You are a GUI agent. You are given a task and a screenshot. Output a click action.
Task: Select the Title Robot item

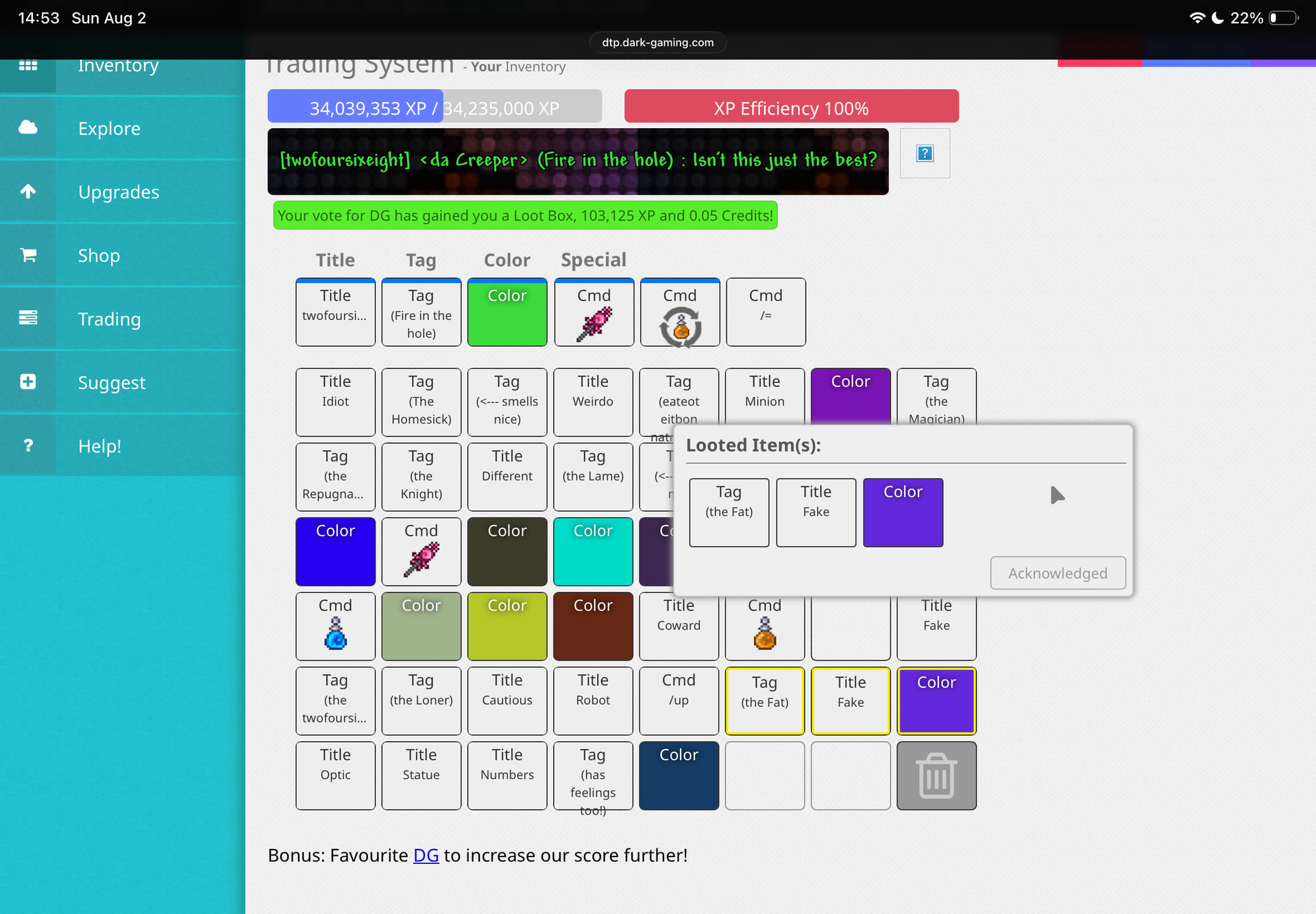593,701
